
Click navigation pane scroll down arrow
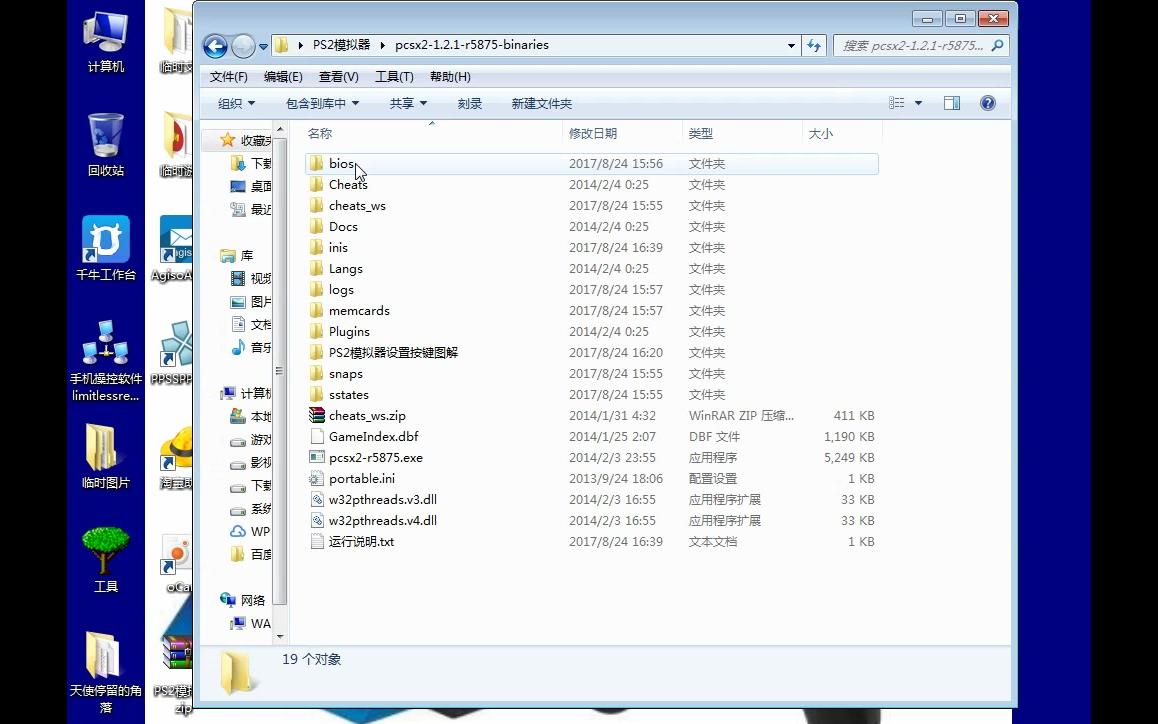279,635
